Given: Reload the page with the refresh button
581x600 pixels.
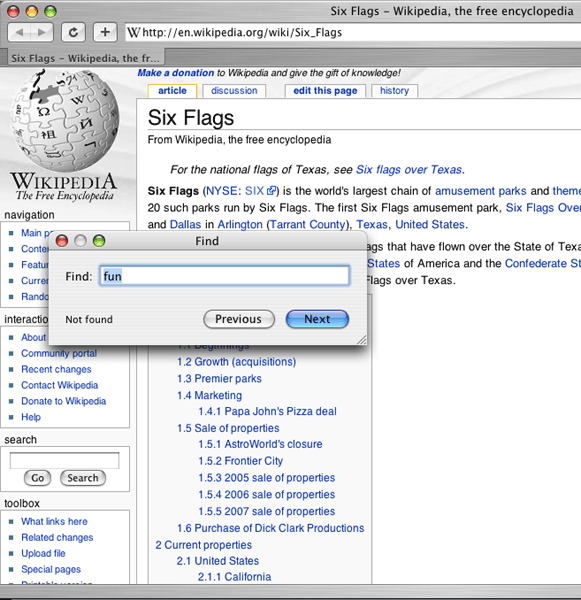Looking at the screenshot, I should tap(73, 33).
